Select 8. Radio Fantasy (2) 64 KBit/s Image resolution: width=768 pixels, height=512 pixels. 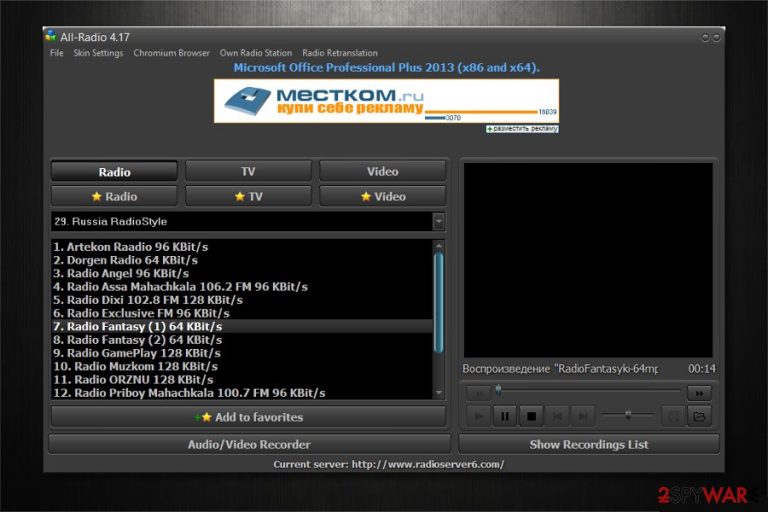click(x=242, y=340)
